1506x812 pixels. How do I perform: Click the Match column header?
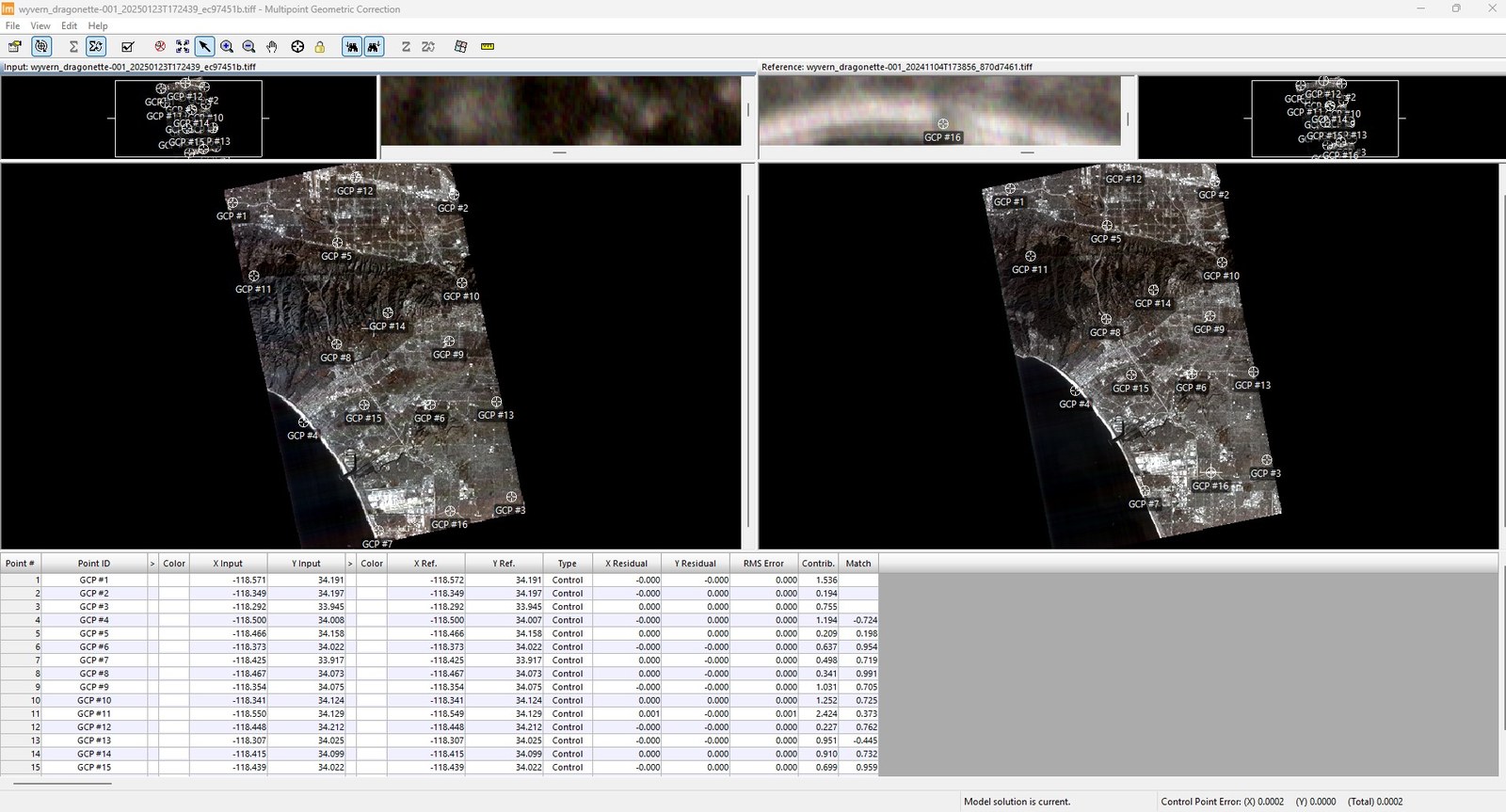[858, 564]
